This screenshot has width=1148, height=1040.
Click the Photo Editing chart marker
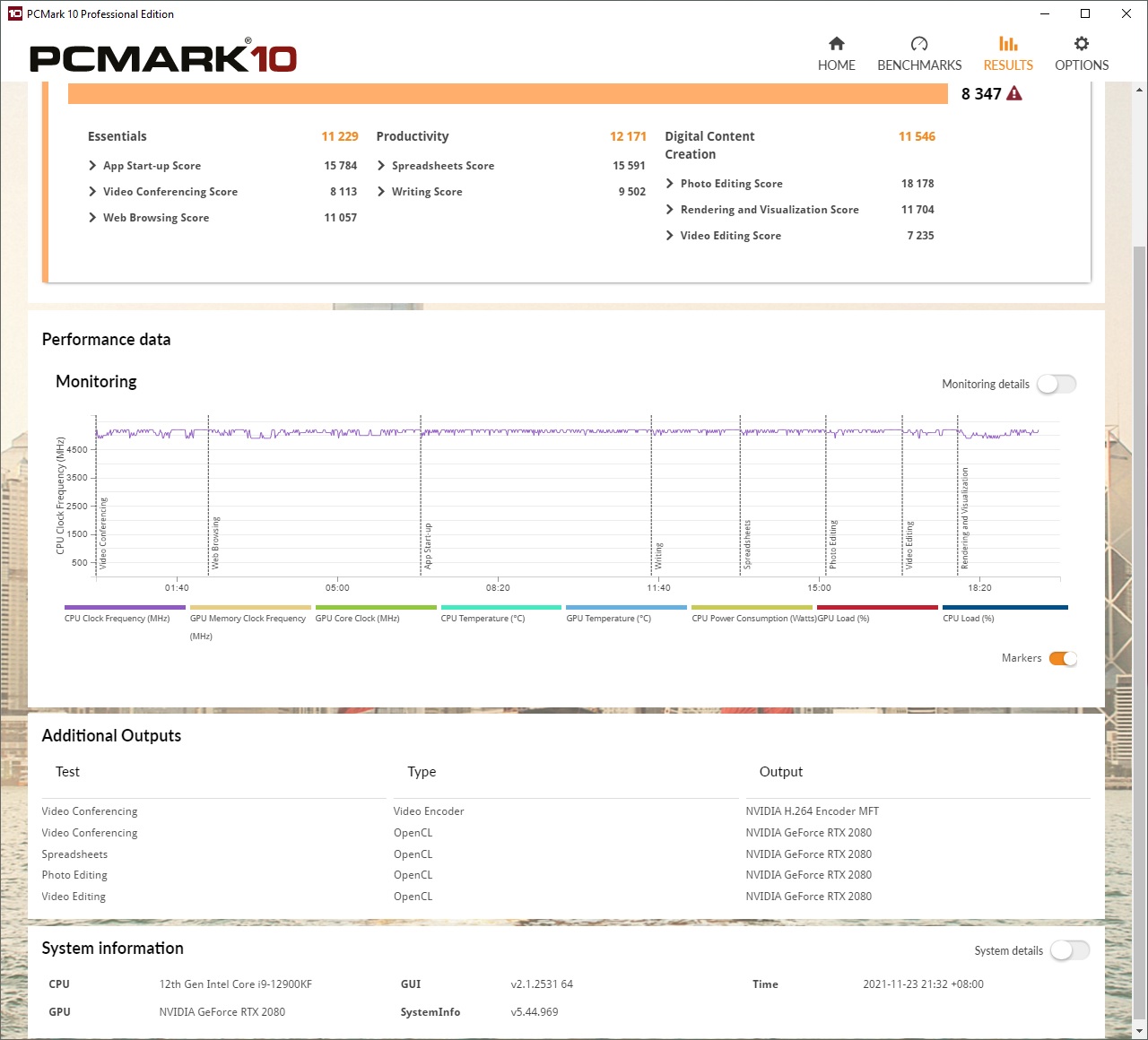pyautogui.click(x=832, y=544)
